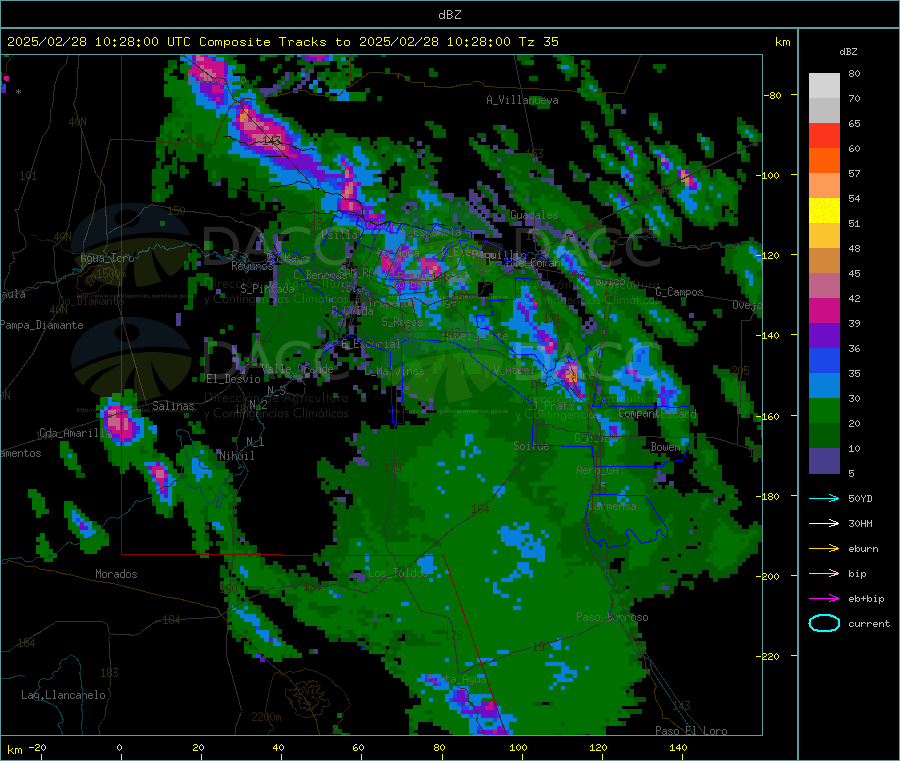The width and height of the screenshot is (900, 761).
Task: Click the magenta eb+bip arrow symbol
Action: click(x=824, y=599)
